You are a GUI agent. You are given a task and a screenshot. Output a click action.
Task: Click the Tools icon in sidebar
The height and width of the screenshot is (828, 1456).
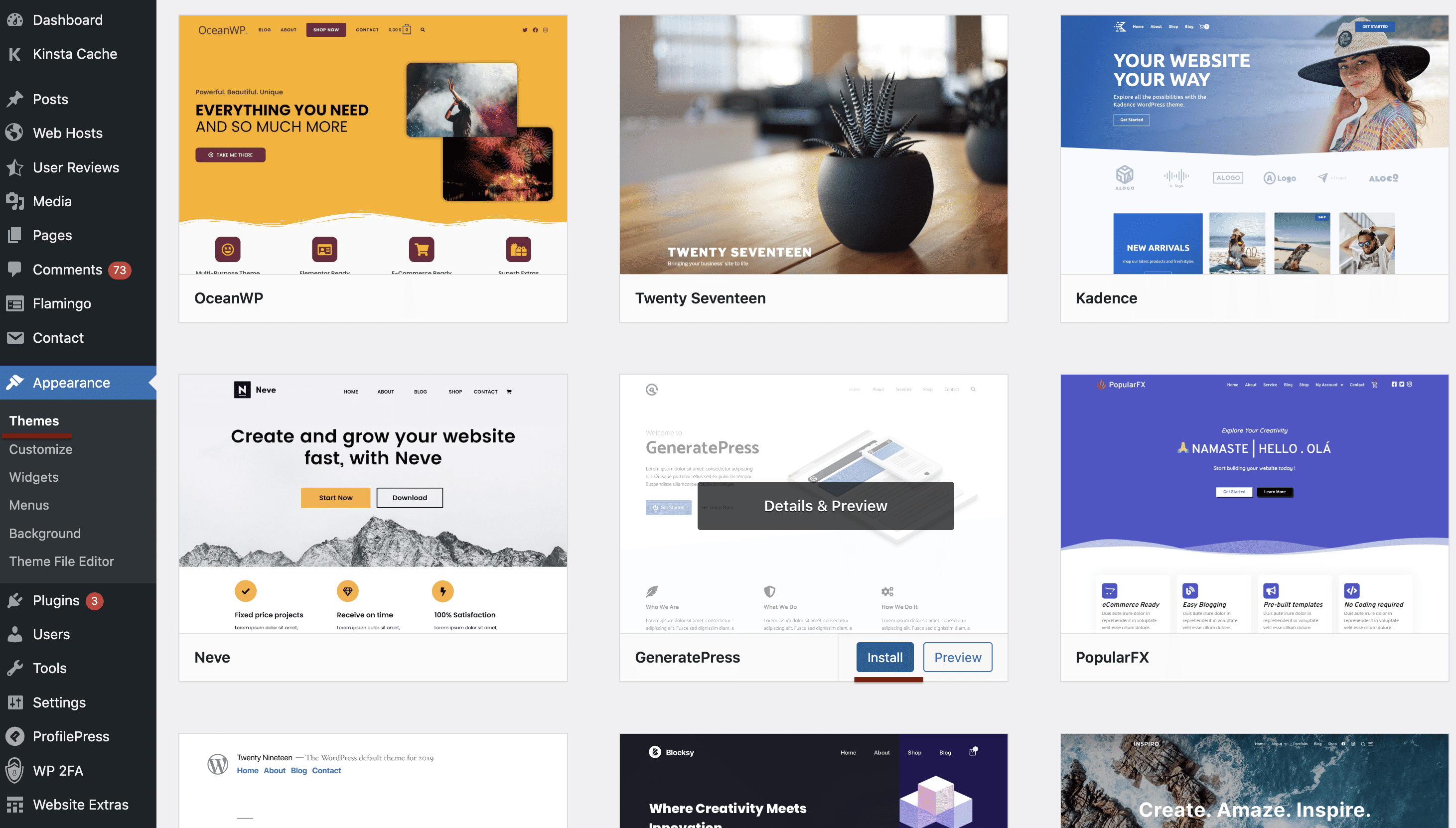pos(15,668)
